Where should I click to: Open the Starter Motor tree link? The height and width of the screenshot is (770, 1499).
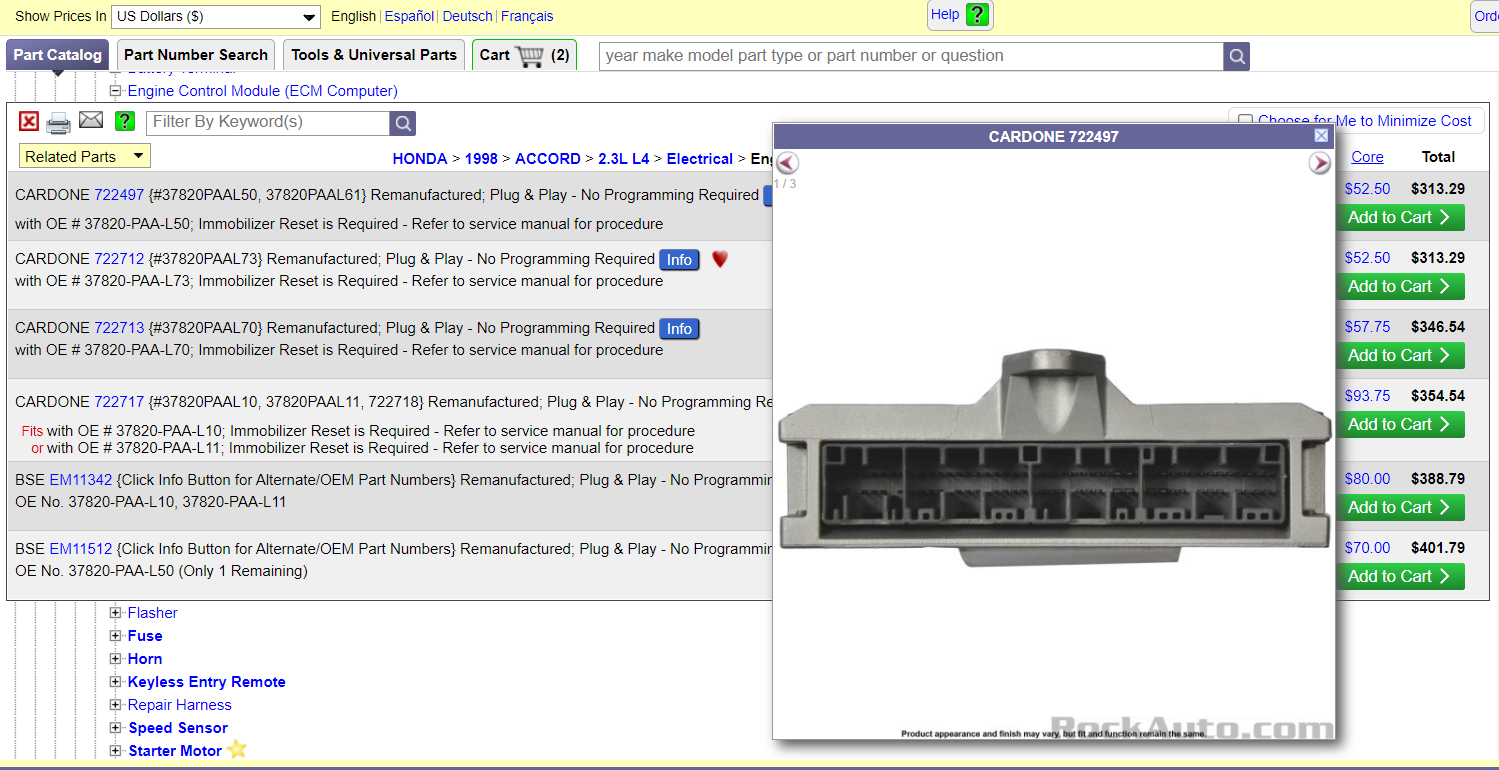pyautogui.click(x=175, y=751)
